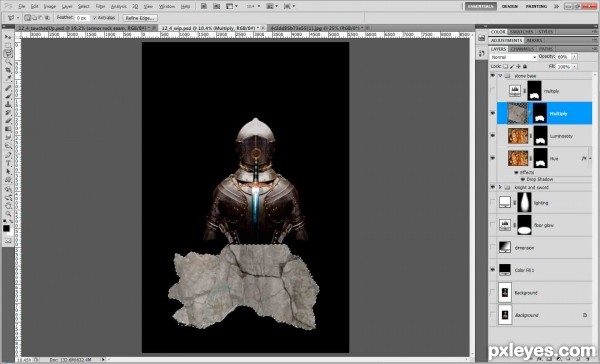Click the lock transparent pixels icon
Screen dimensions: 600x364
[505, 67]
